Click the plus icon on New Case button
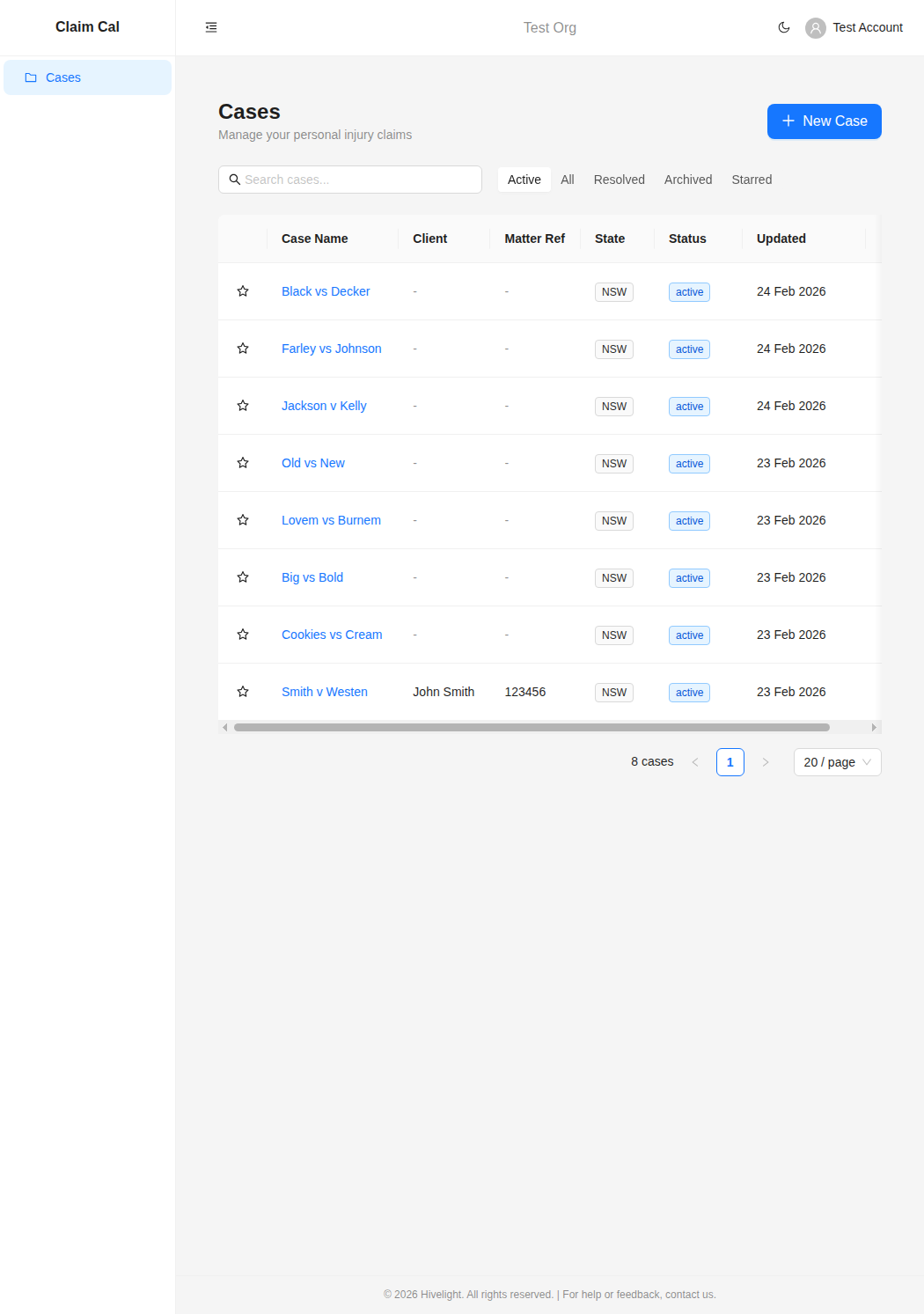 pos(787,121)
